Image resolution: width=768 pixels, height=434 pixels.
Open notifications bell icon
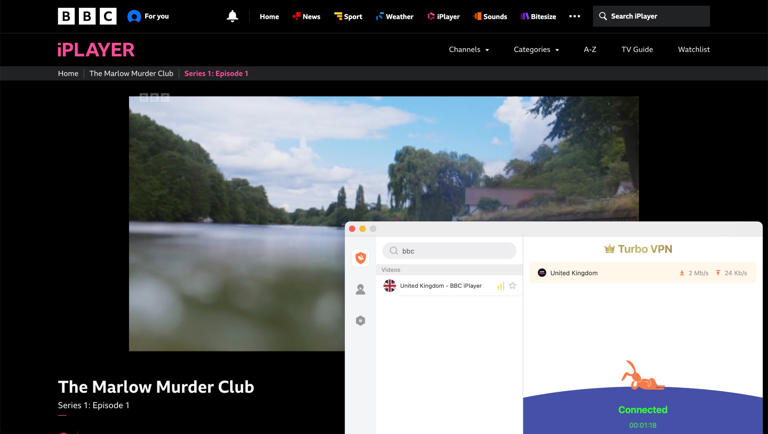[232, 16]
